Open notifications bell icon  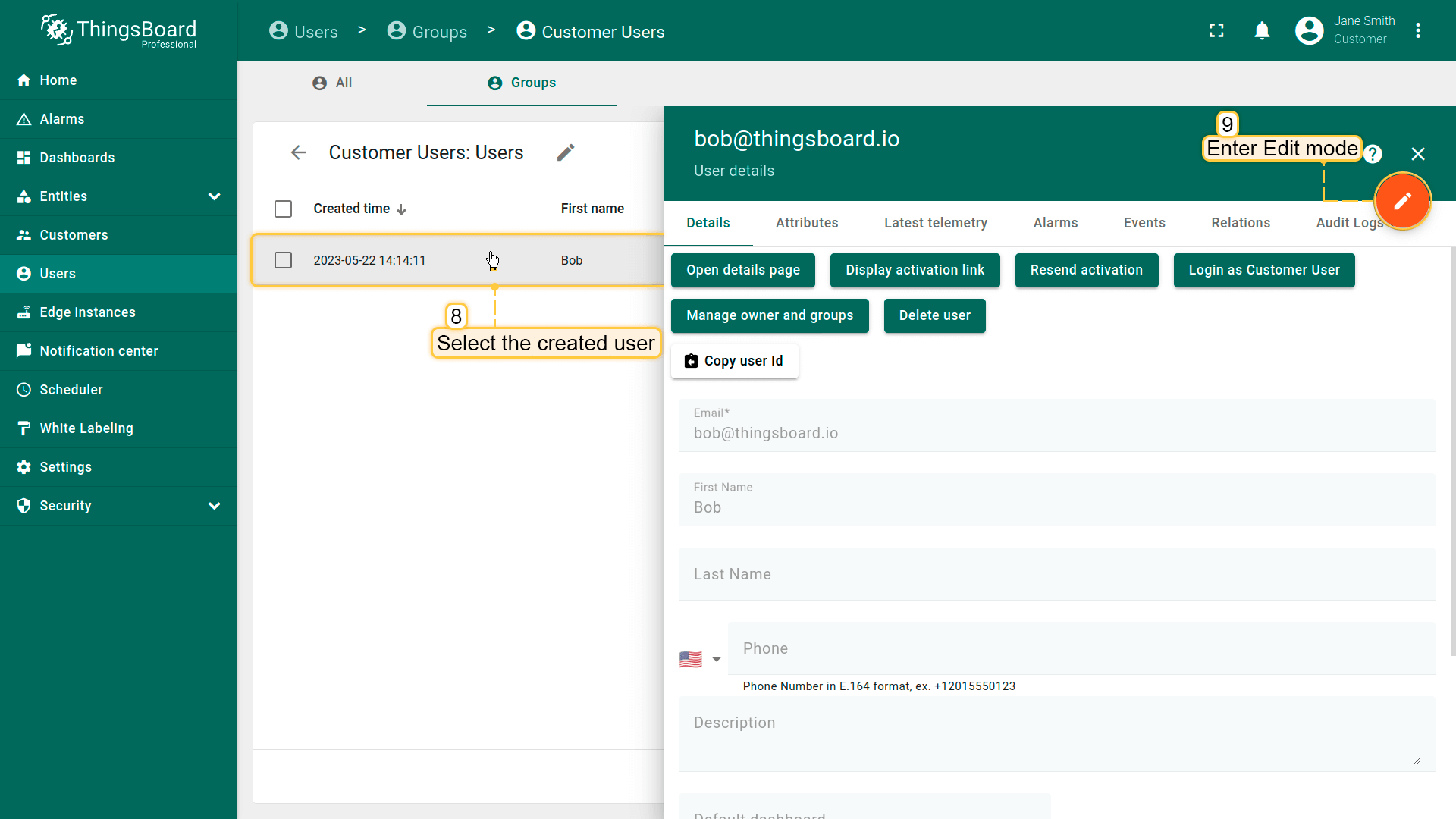pyautogui.click(x=1262, y=31)
